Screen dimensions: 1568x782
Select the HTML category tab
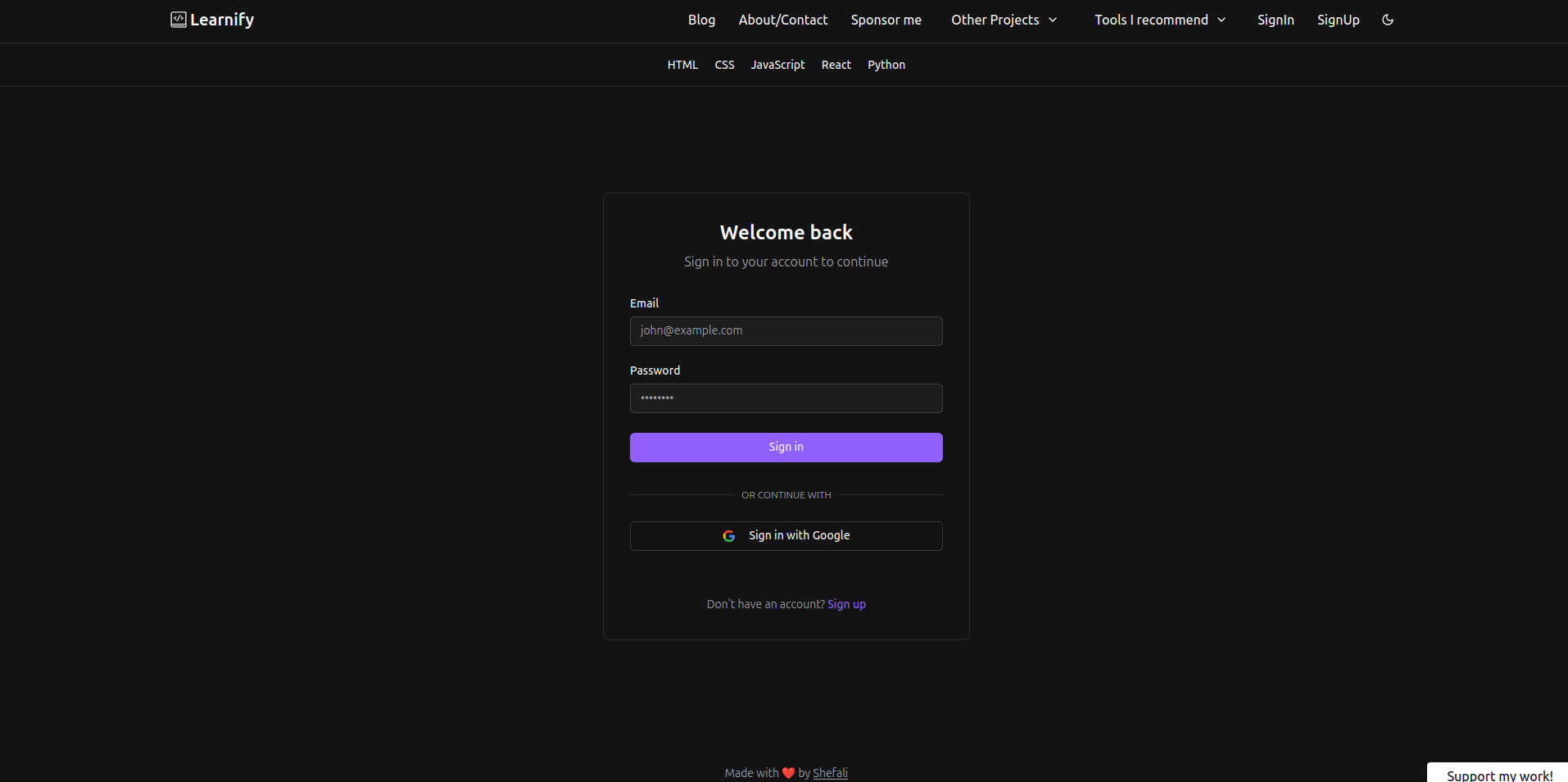[682, 65]
